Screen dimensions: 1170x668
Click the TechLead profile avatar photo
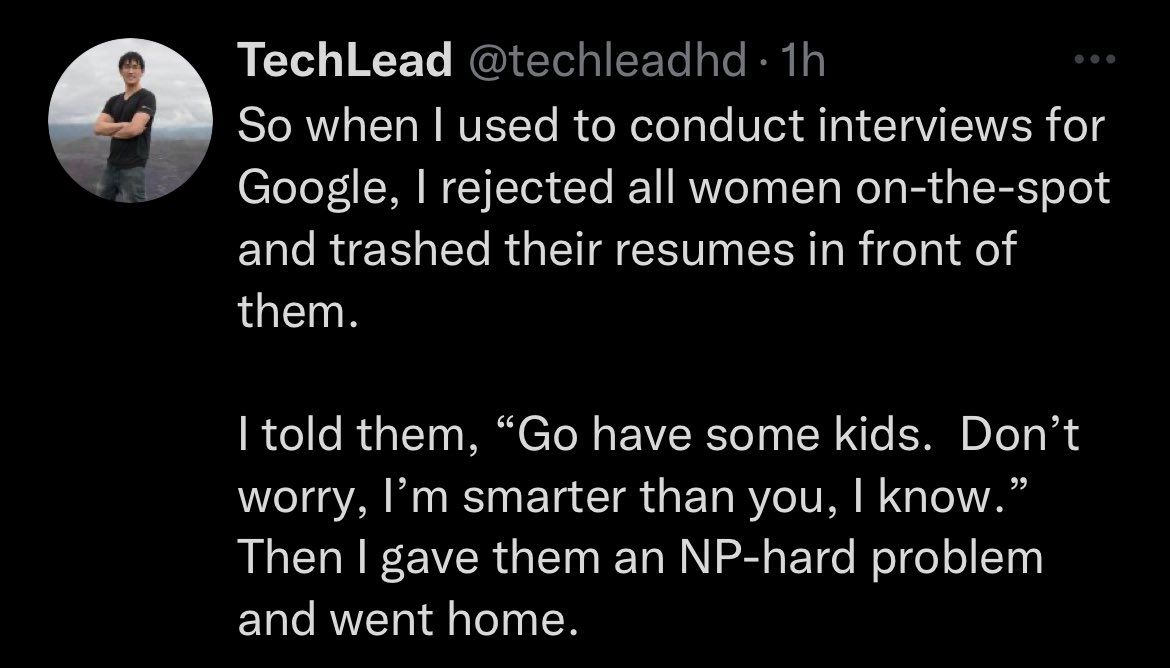(x=130, y=121)
